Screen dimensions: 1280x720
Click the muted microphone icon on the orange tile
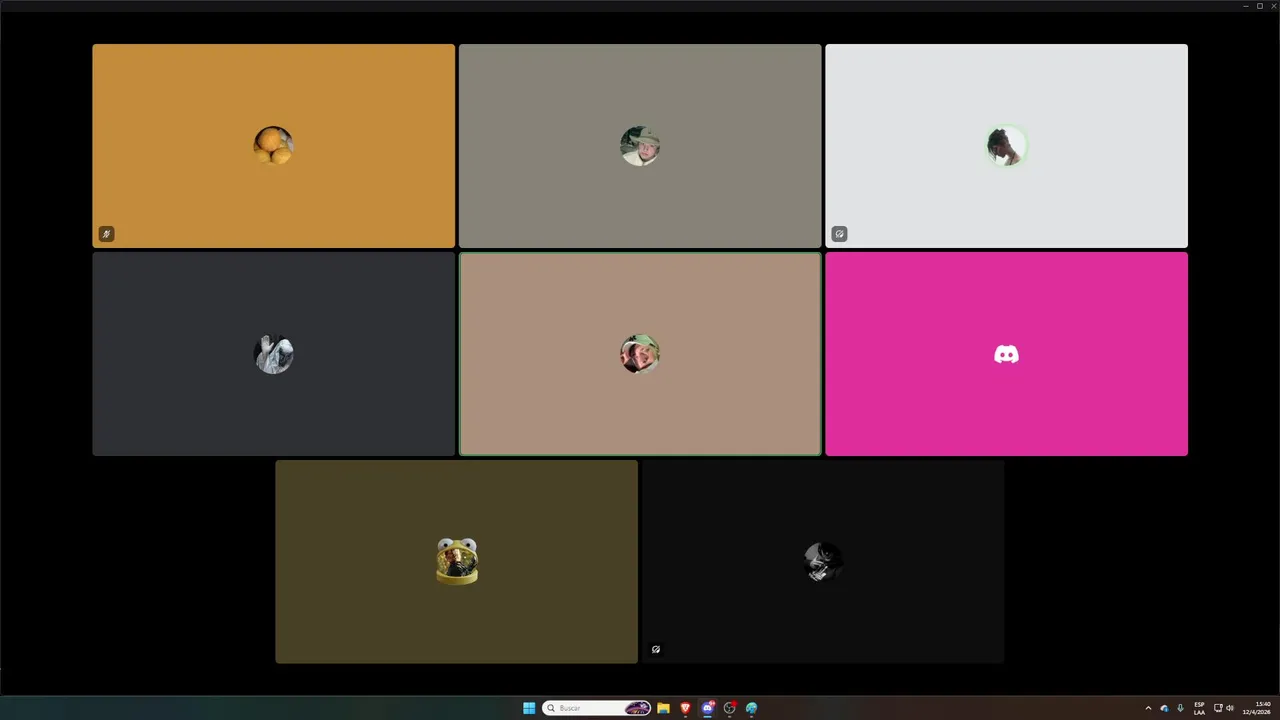106,234
